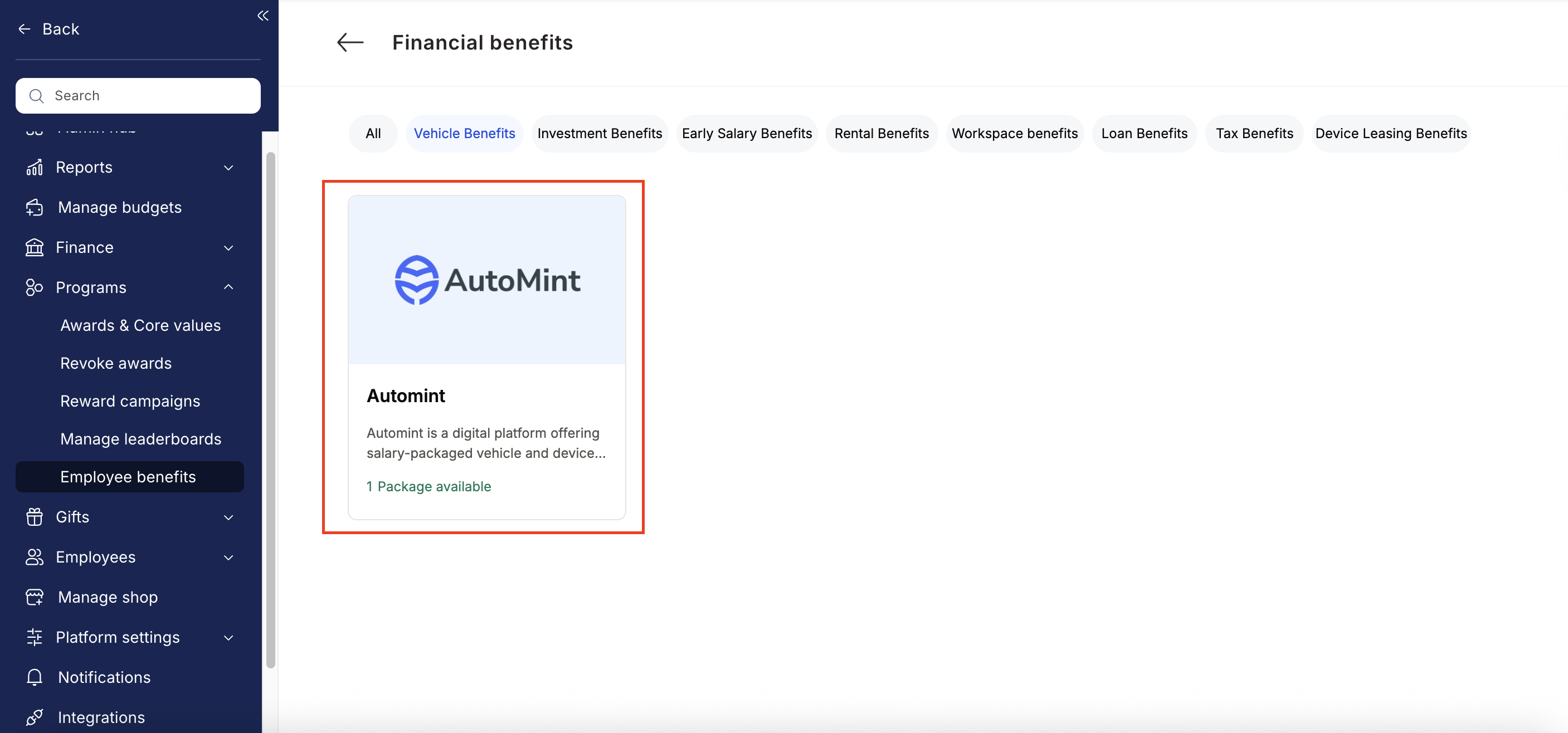Open Awards & Core values
The width and height of the screenshot is (1568, 733).
click(x=140, y=325)
